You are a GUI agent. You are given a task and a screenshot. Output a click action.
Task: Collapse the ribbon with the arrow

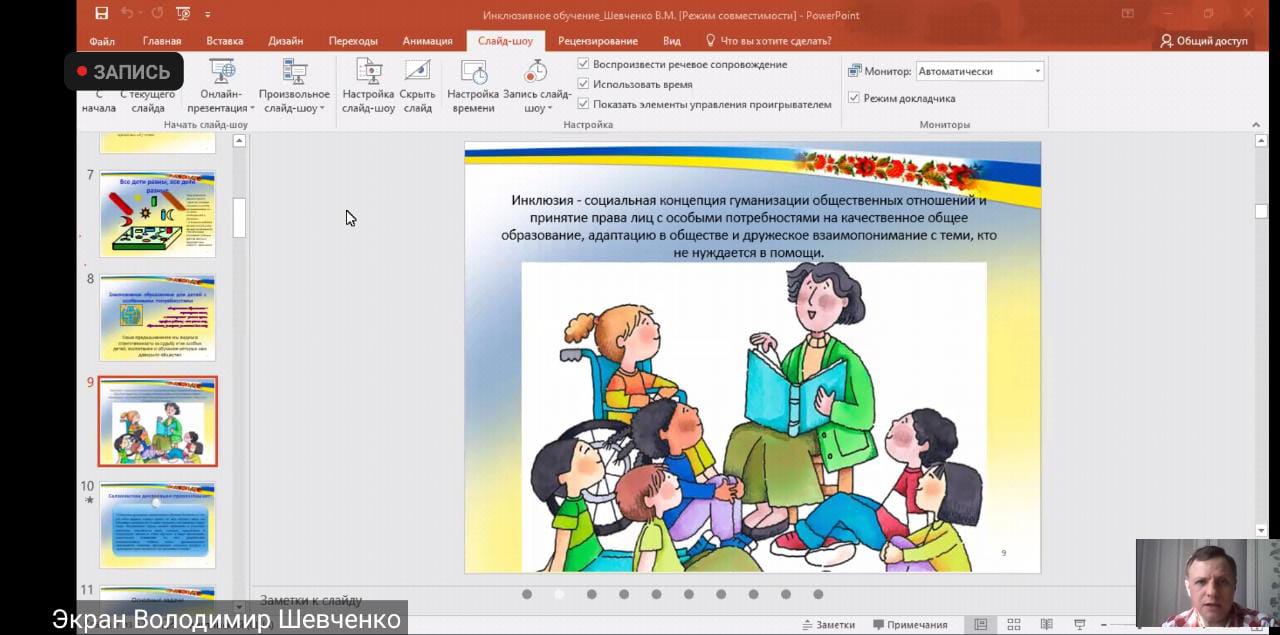pyautogui.click(x=1256, y=125)
